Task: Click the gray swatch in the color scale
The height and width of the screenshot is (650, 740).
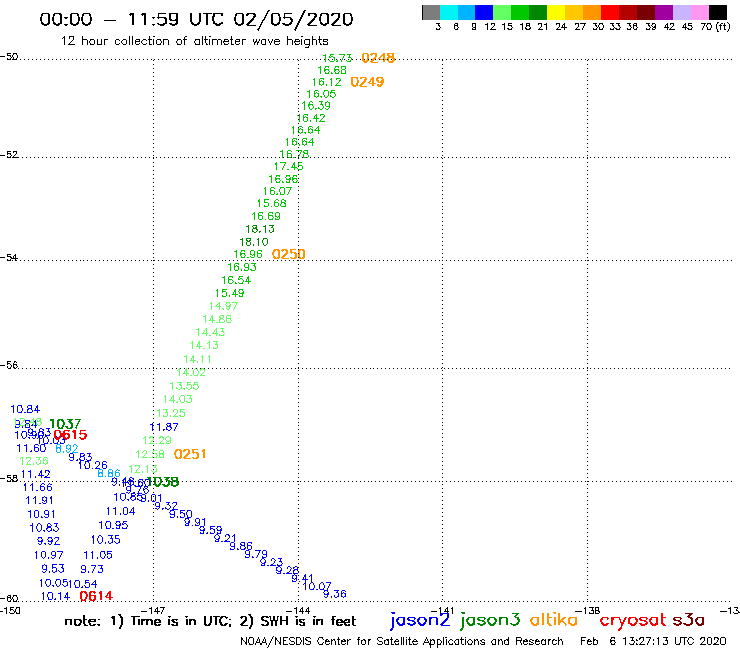Action: point(431,12)
